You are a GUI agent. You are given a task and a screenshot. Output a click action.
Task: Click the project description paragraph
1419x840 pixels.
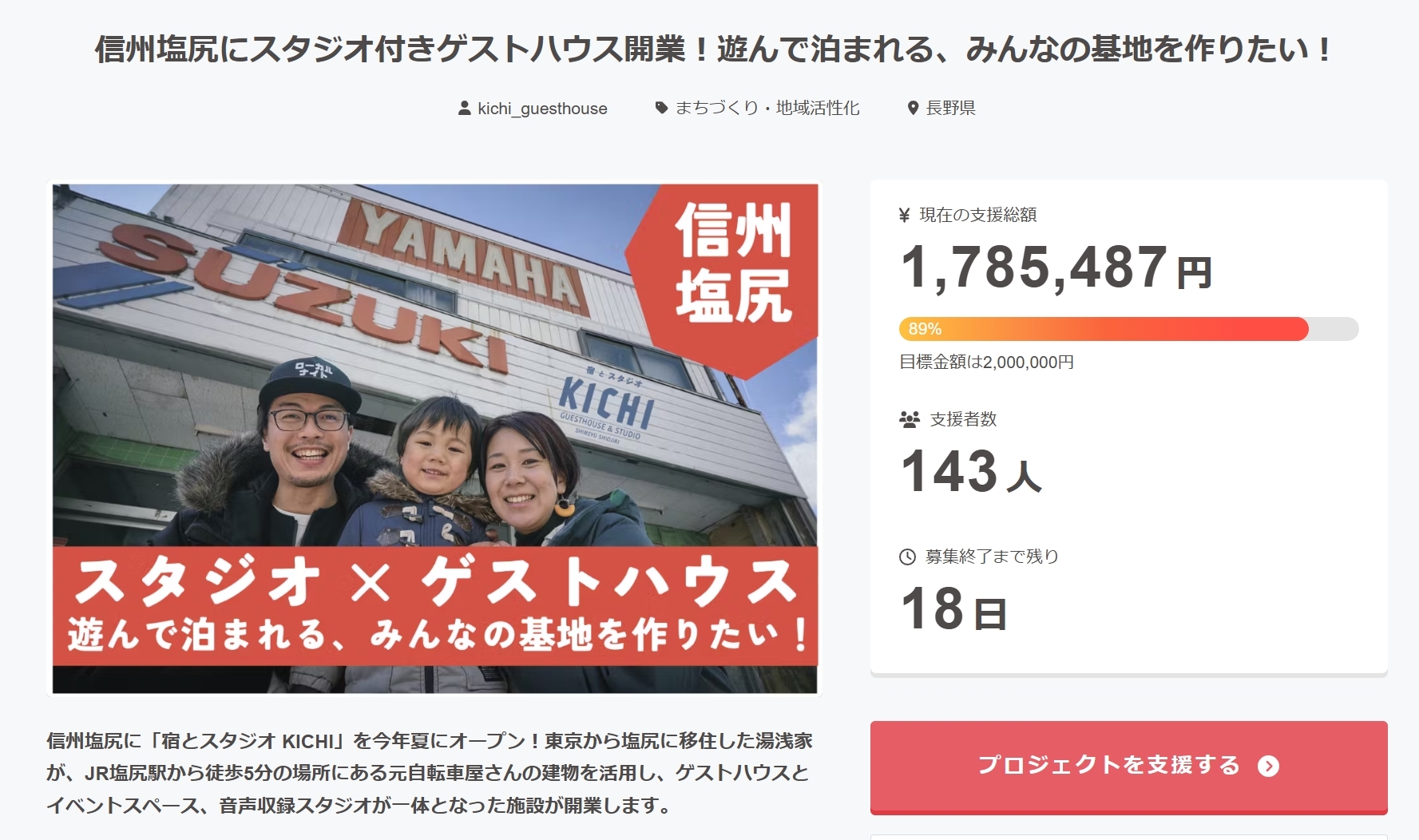coord(430,773)
